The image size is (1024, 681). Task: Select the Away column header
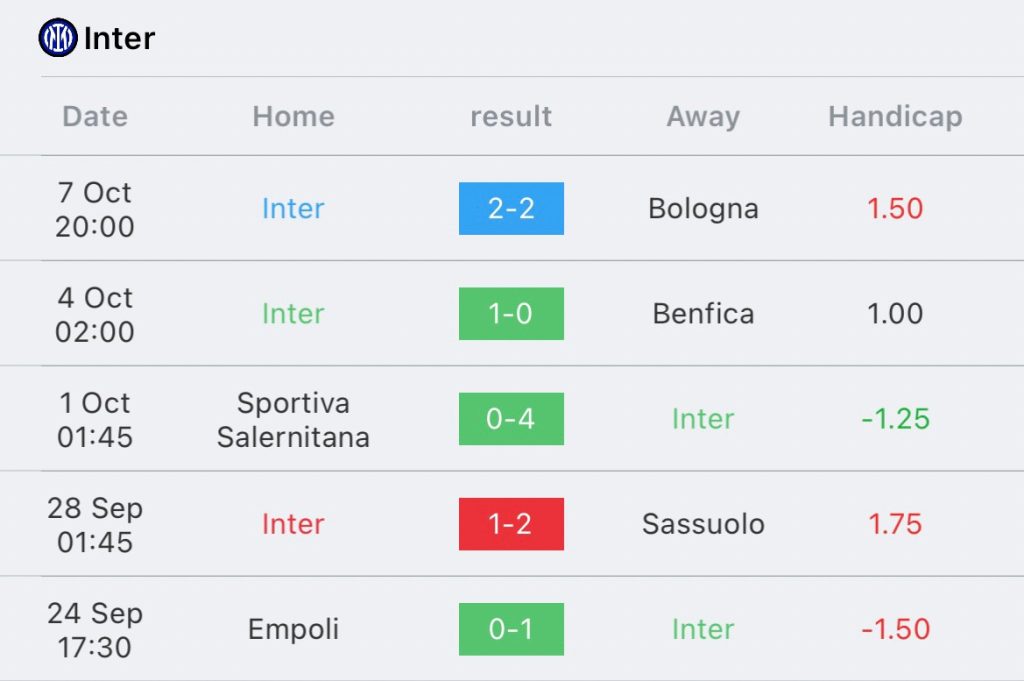click(x=703, y=117)
